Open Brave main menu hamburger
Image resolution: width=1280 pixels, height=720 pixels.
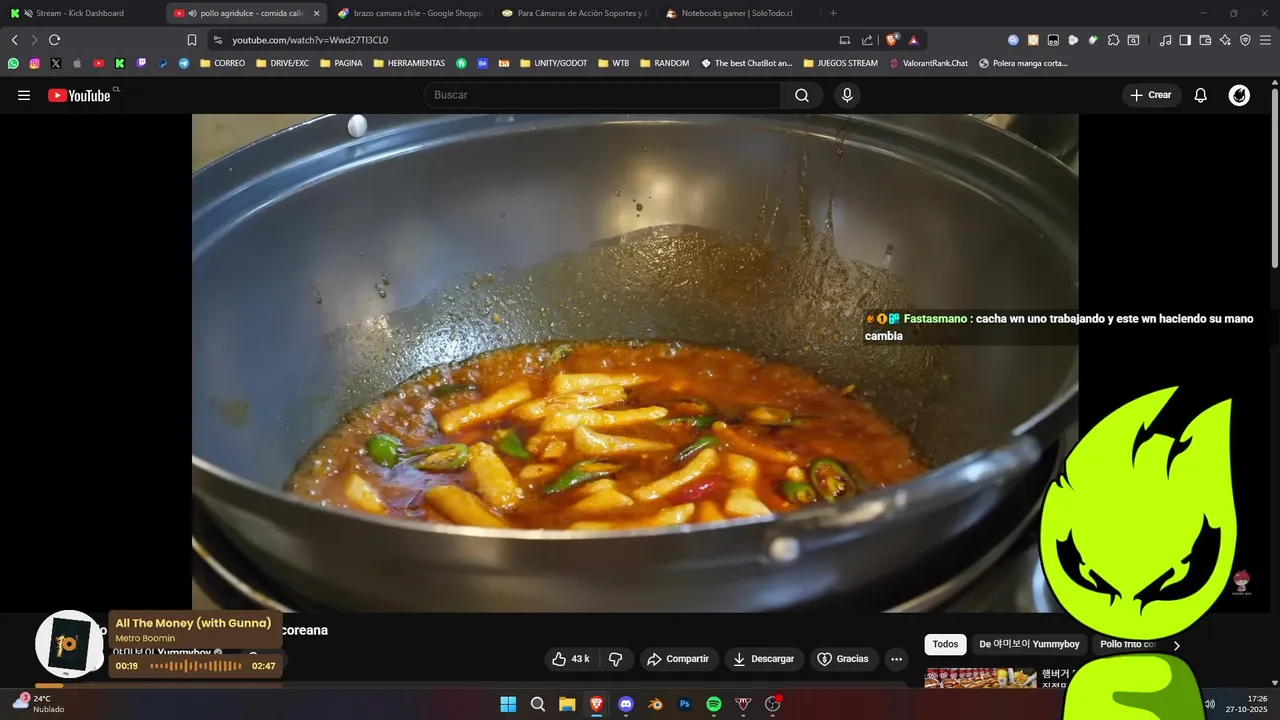(1265, 40)
